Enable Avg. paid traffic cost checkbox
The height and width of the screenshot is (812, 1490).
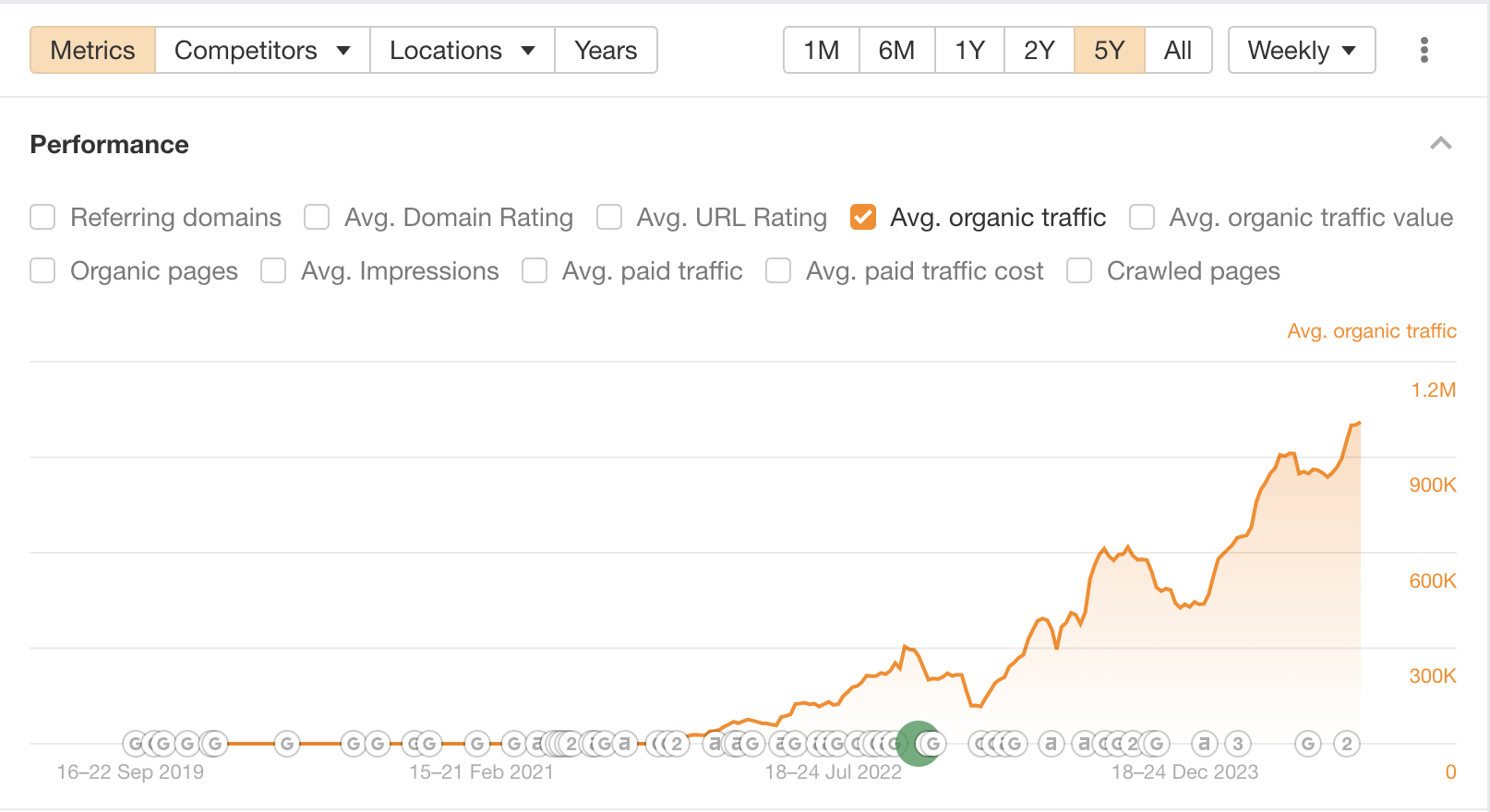pyautogui.click(x=778, y=271)
